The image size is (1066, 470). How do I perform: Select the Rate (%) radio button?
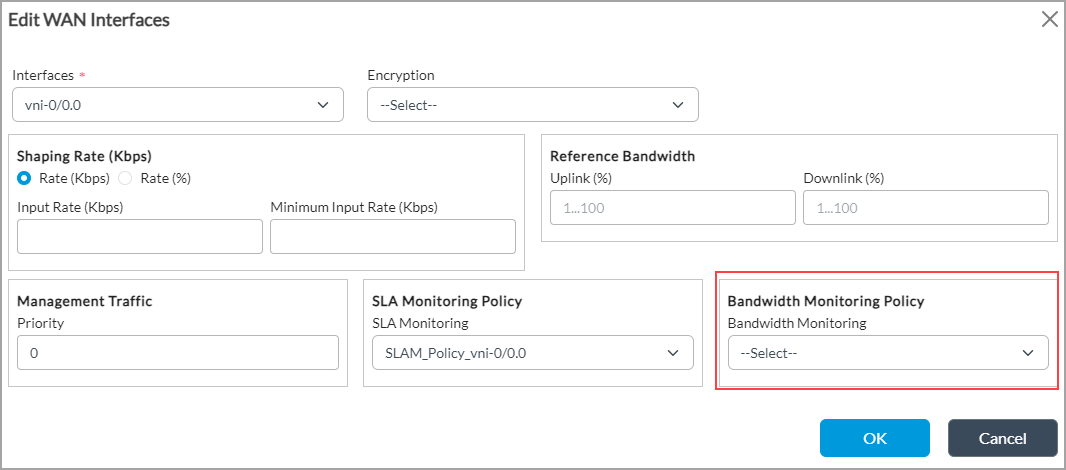[126, 178]
